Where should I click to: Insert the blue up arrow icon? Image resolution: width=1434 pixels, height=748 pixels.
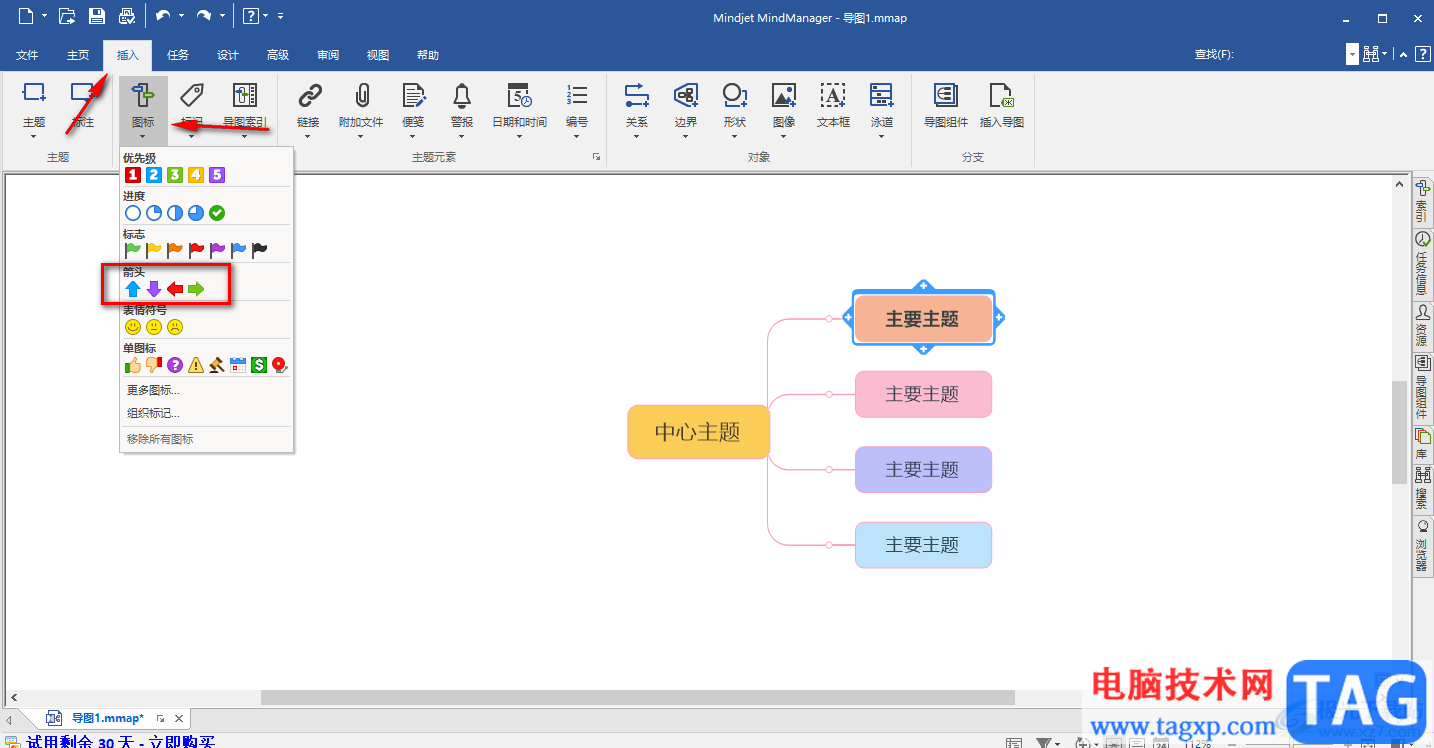coord(133,289)
